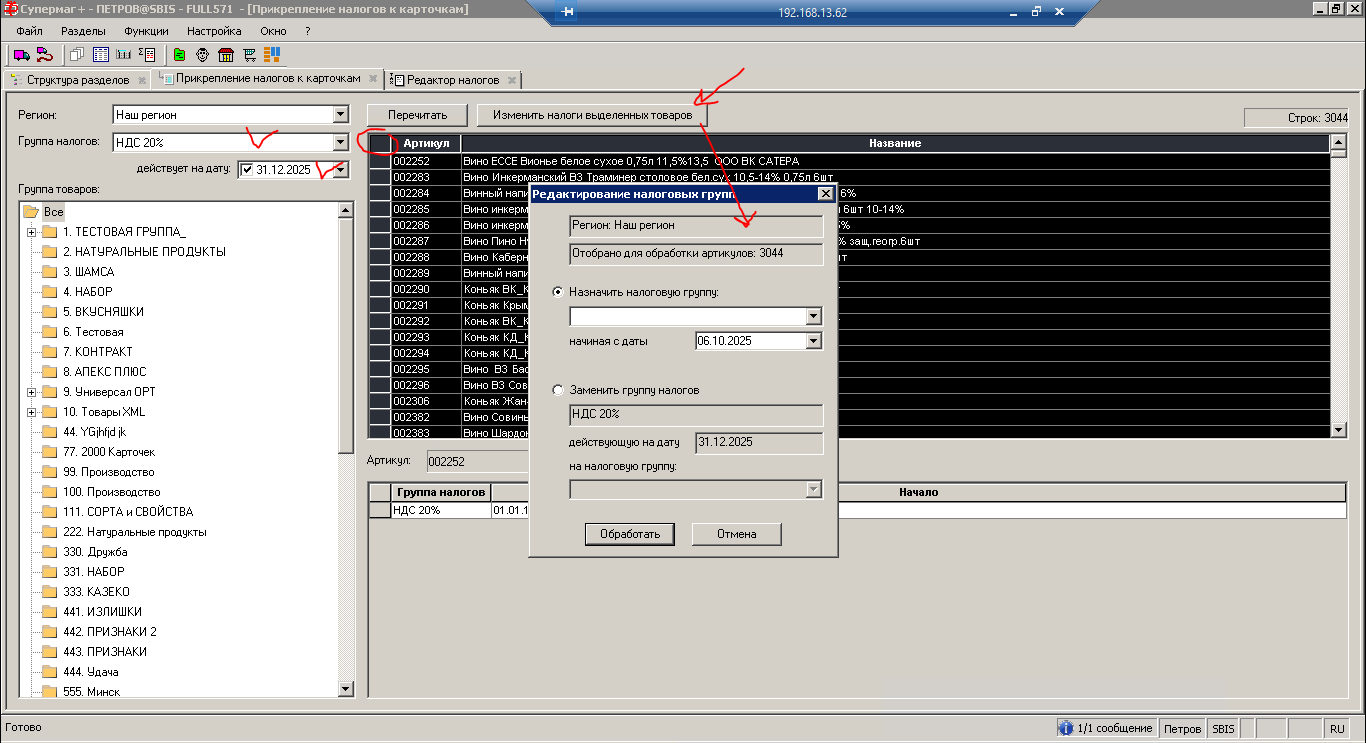
Task: Click the smiley face toolbar icon
Action: (x=202, y=54)
